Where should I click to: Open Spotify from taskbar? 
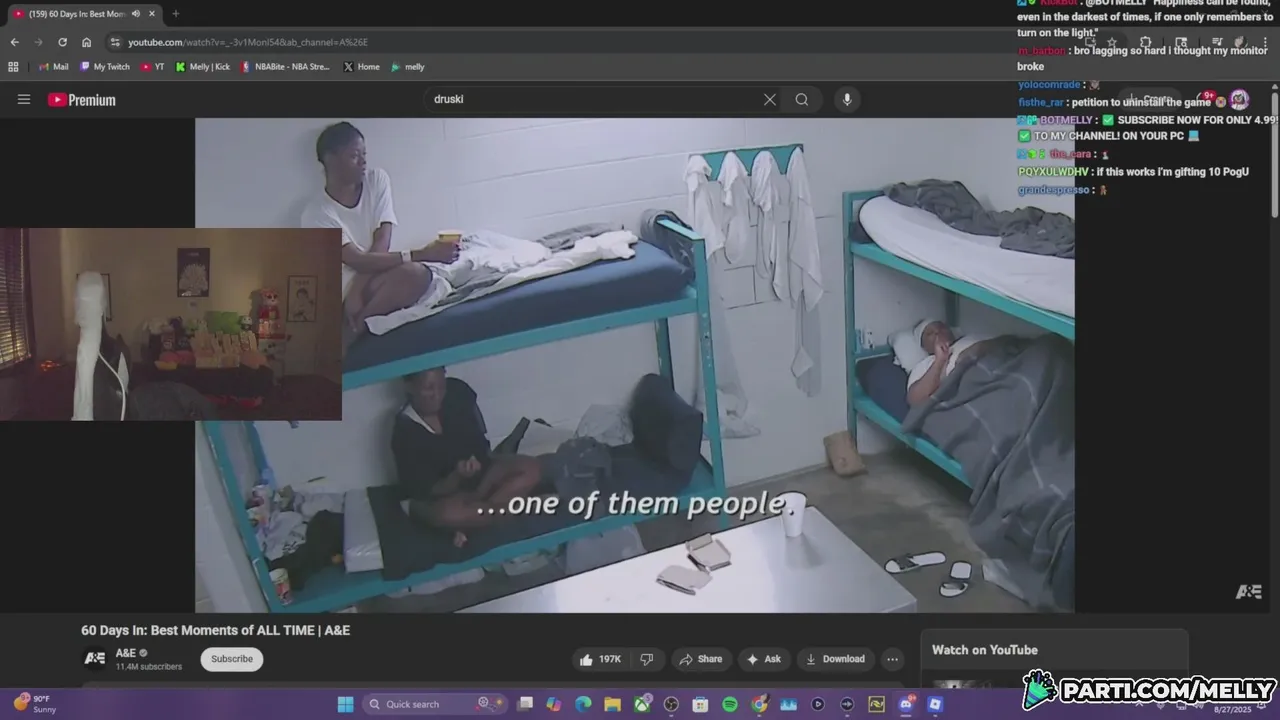730,704
